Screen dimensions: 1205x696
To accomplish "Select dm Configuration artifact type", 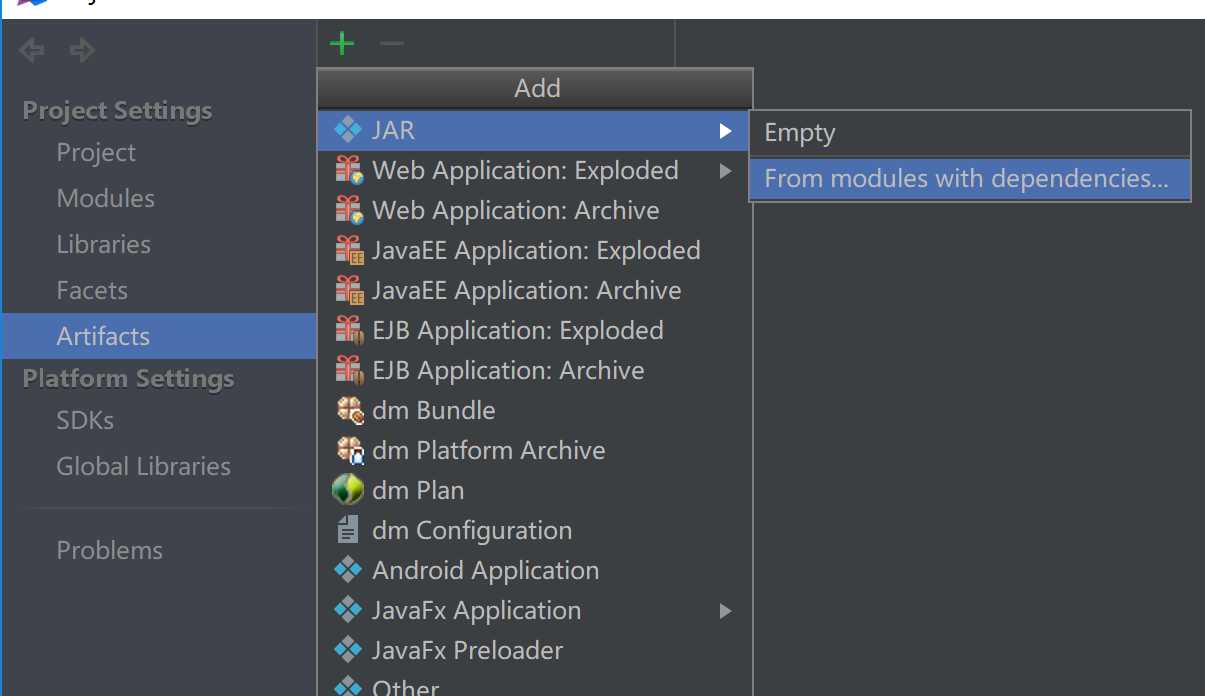I will tap(534, 530).
